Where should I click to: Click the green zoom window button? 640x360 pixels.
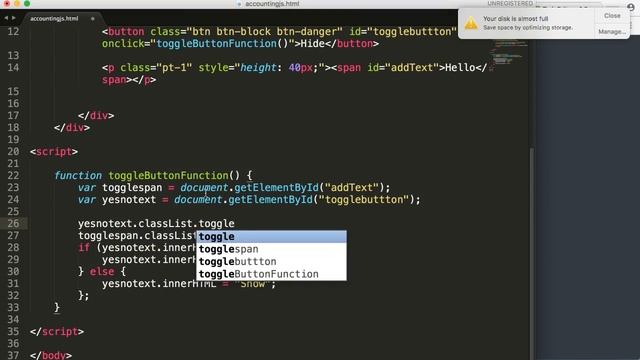click(27, 3)
